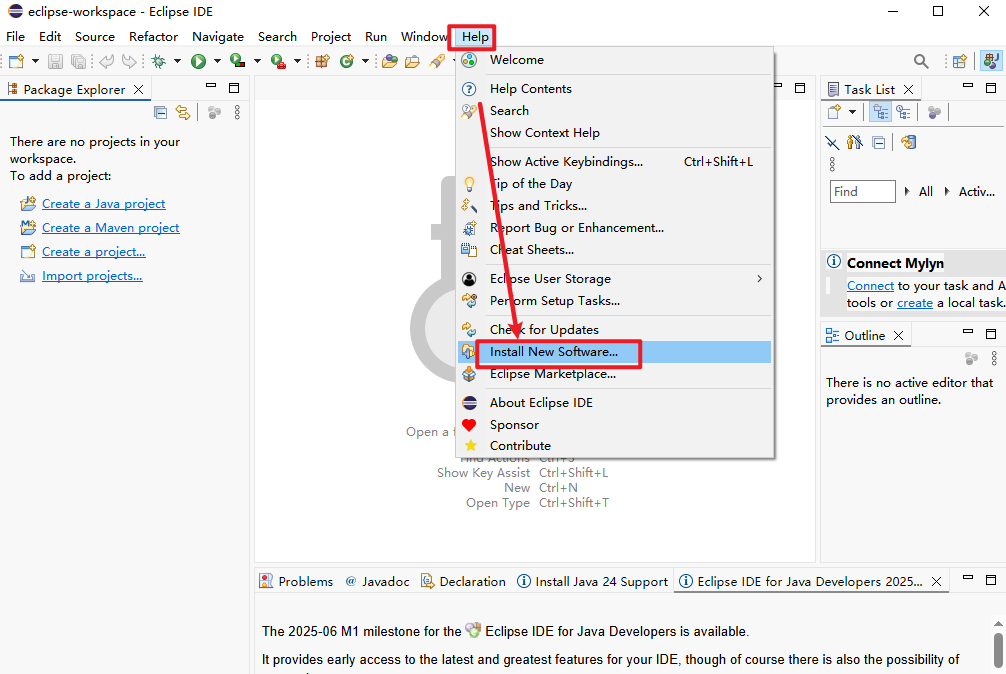Click the Debug bug icon in toolbar

tap(158, 61)
